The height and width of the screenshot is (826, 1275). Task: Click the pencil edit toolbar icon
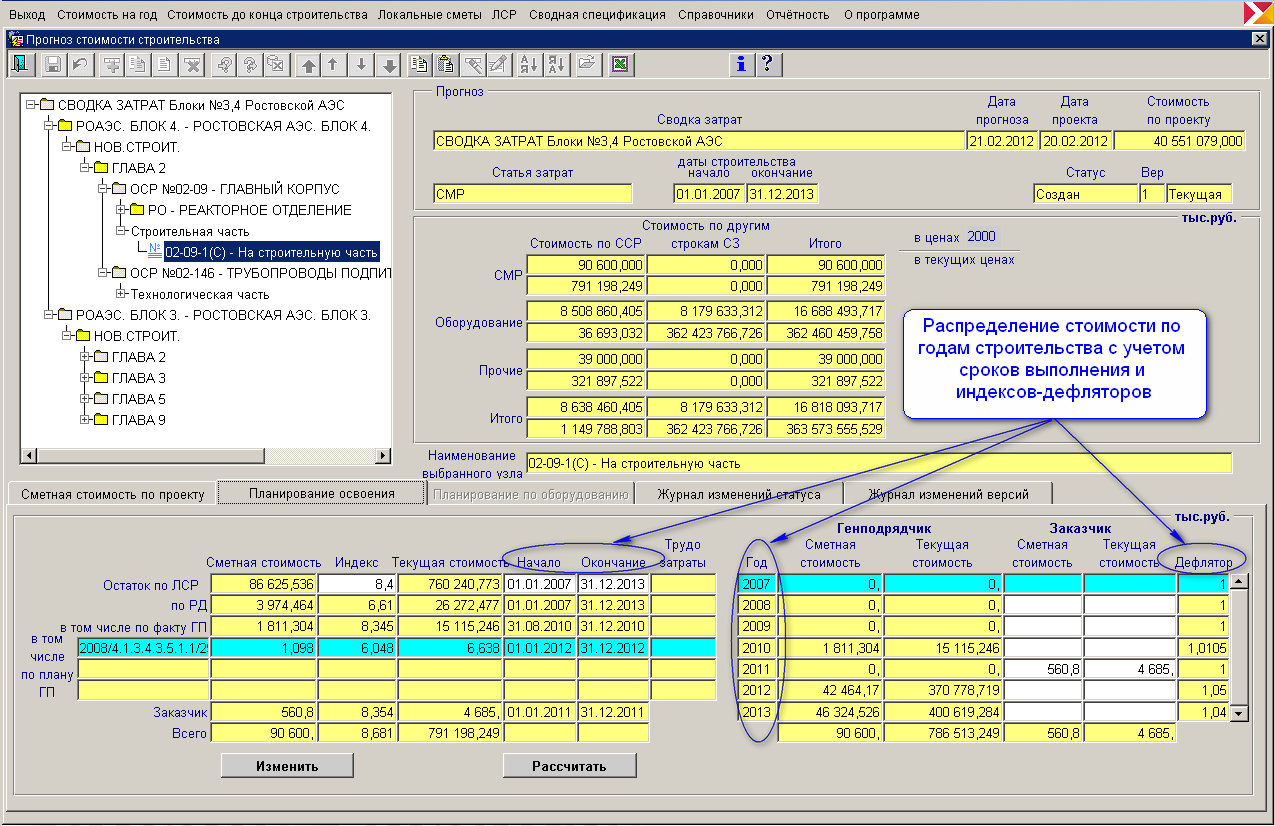point(499,64)
